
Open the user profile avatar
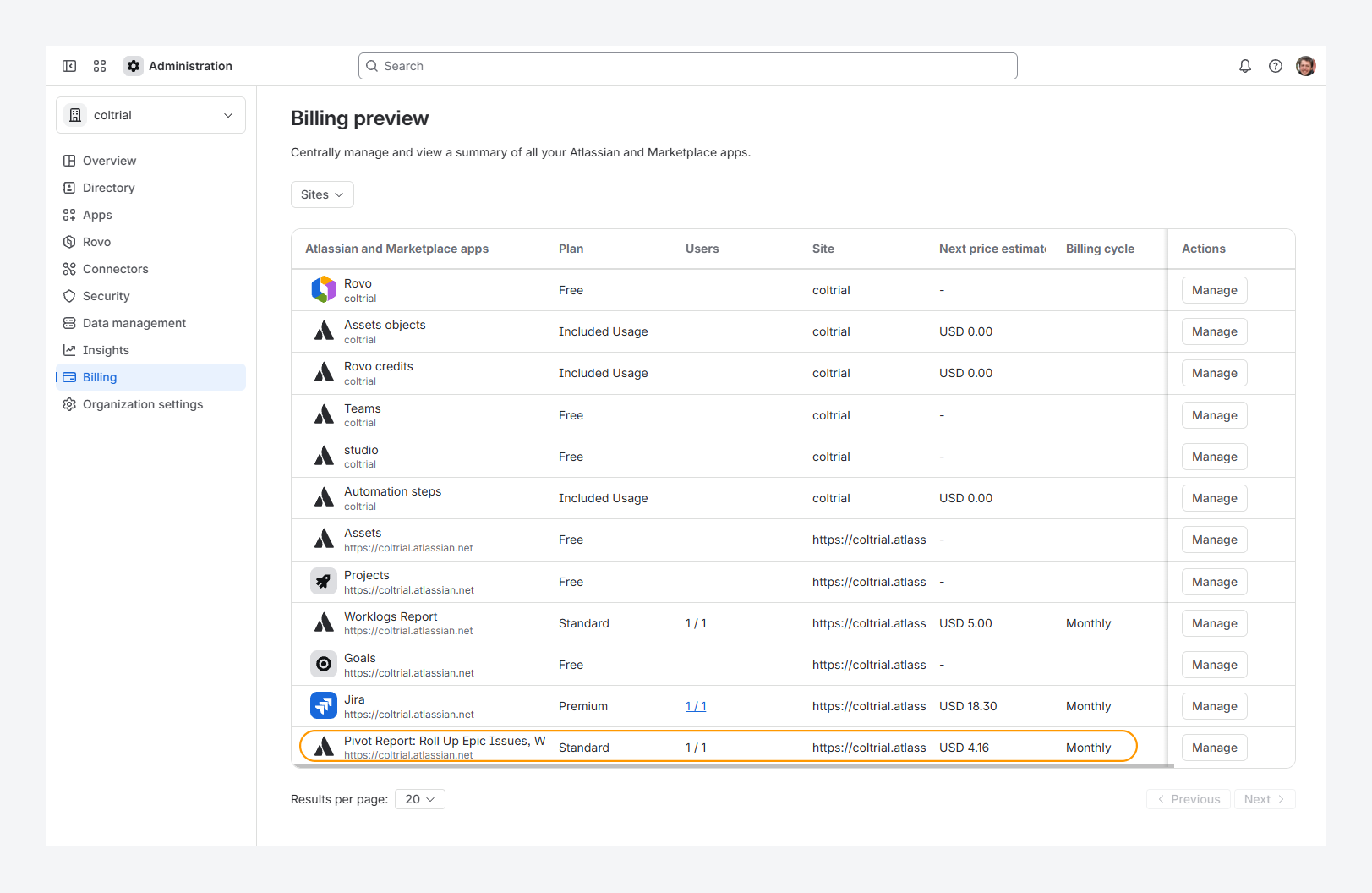1306,66
